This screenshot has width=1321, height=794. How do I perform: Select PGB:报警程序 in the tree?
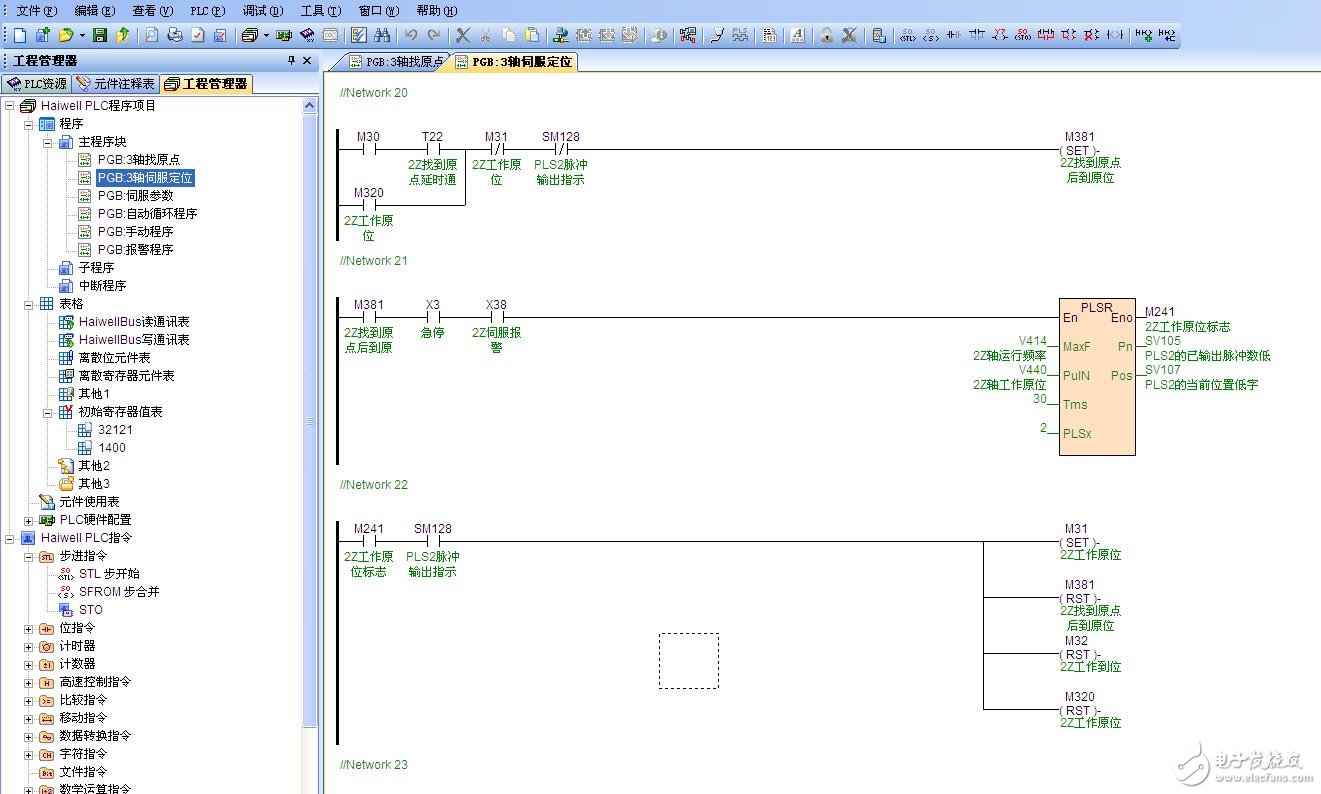click(x=135, y=250)
